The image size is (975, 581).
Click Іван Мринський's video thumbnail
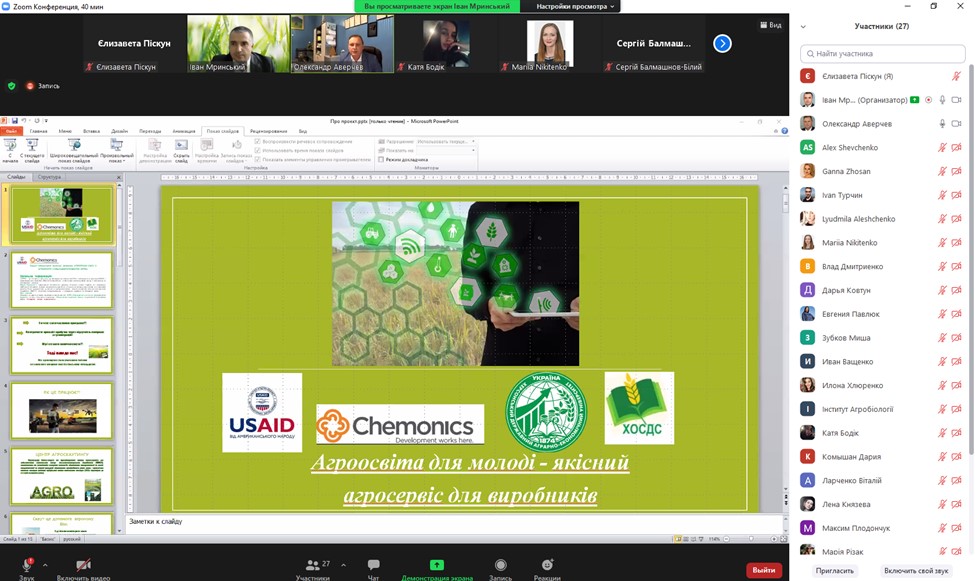238,44
